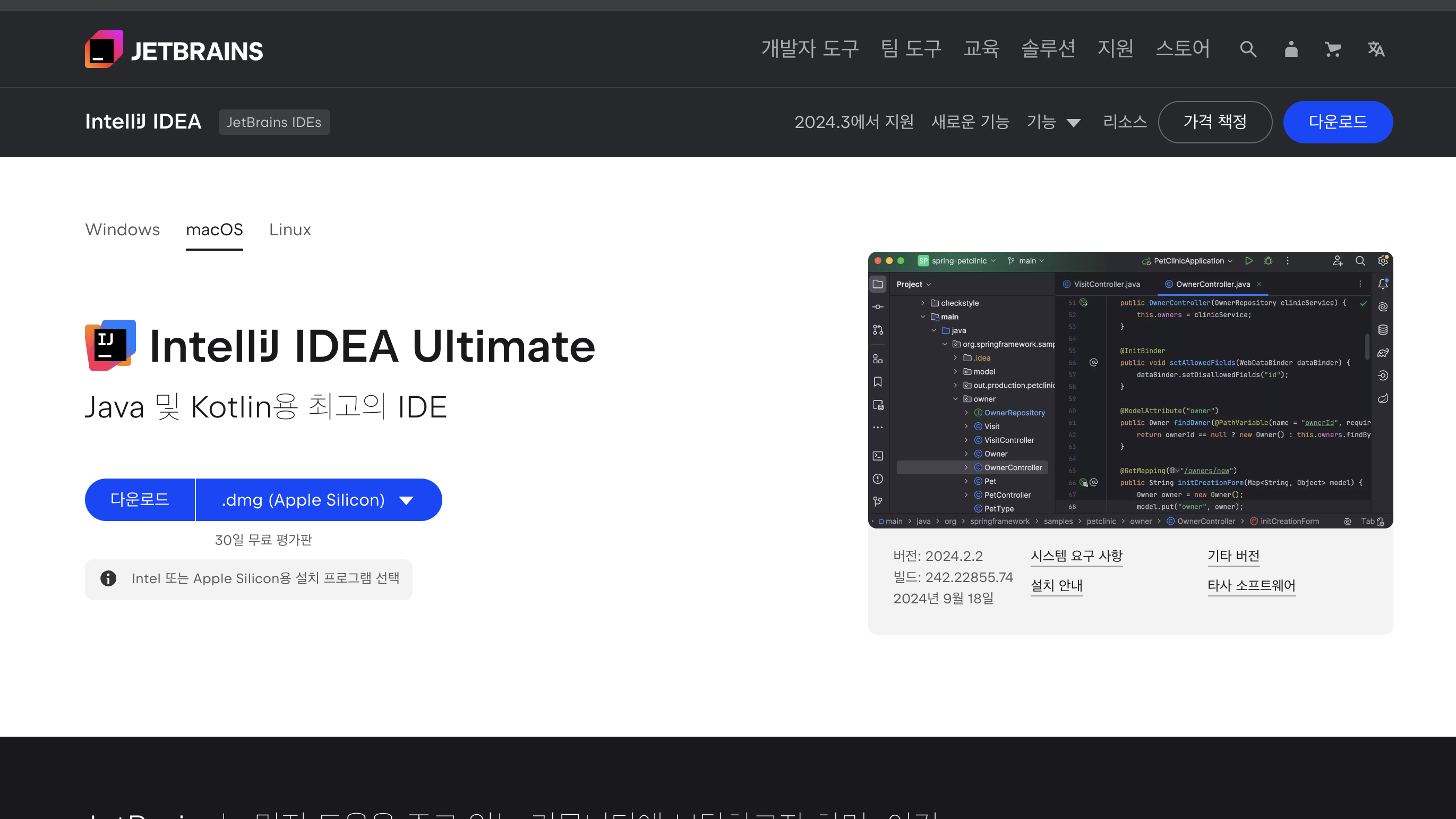
Task: Open the .dmg (Apple Silicon) installer dropdown
Action: coord(318,500)
